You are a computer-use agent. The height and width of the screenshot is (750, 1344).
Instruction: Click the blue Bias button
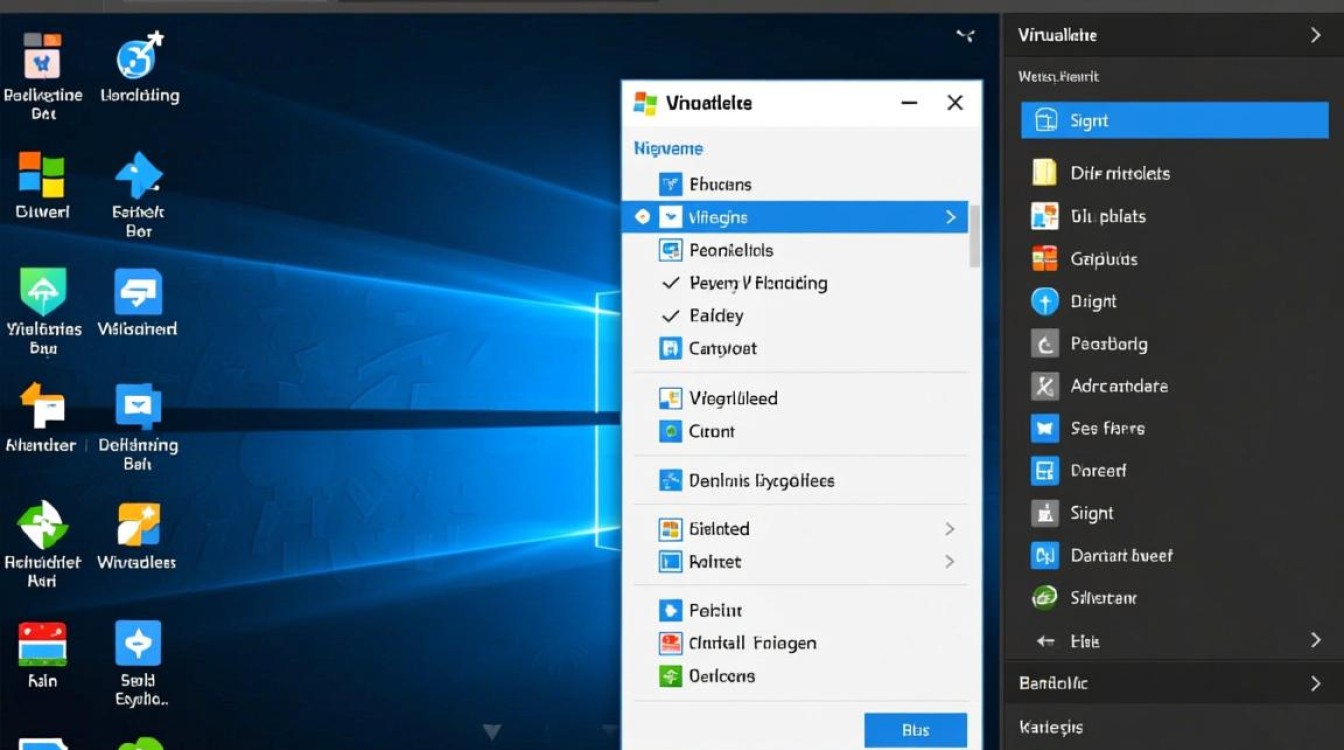click(915, 730)
